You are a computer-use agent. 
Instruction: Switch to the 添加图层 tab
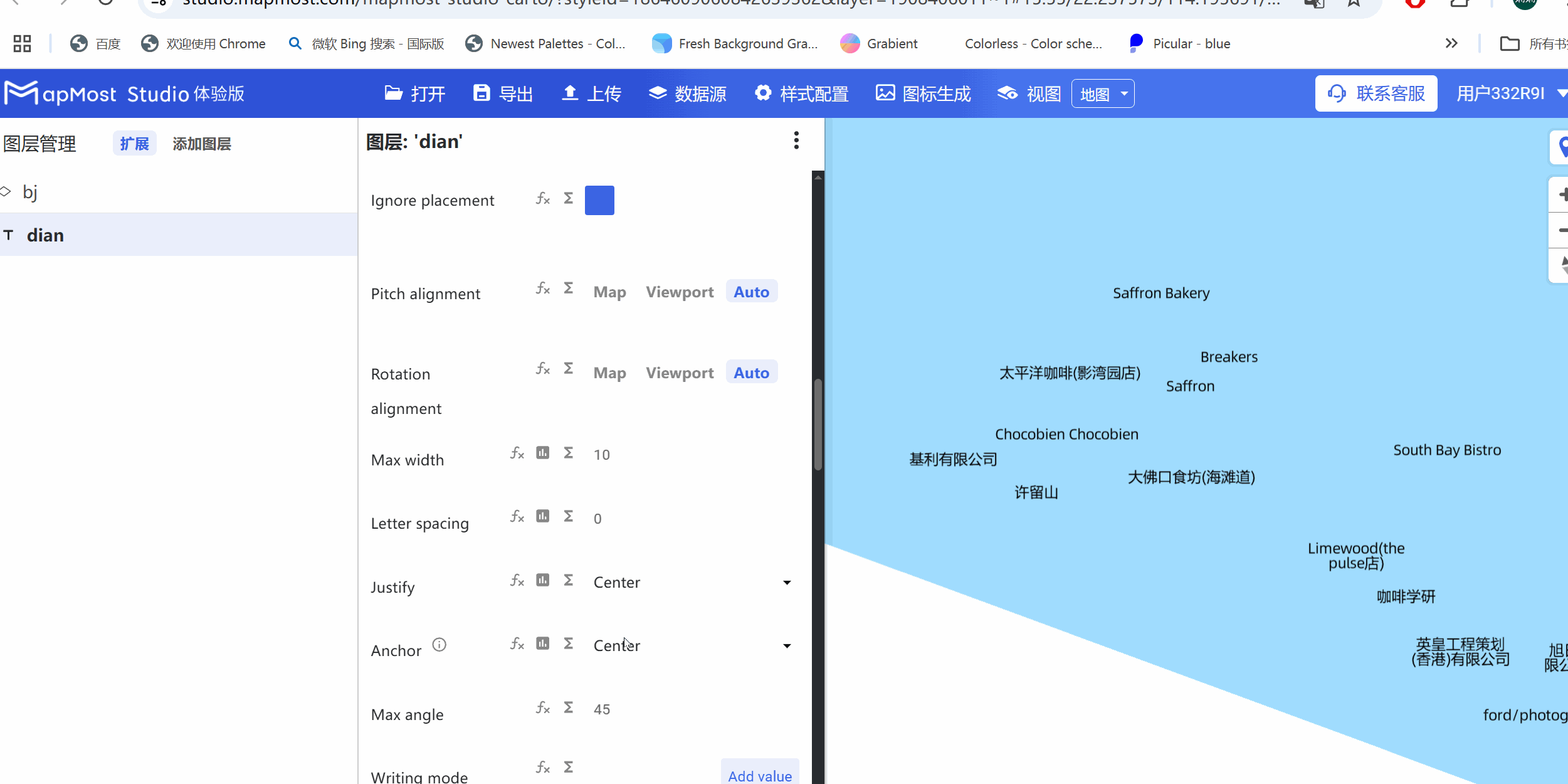pyautogui.click(x=201, y=143)
